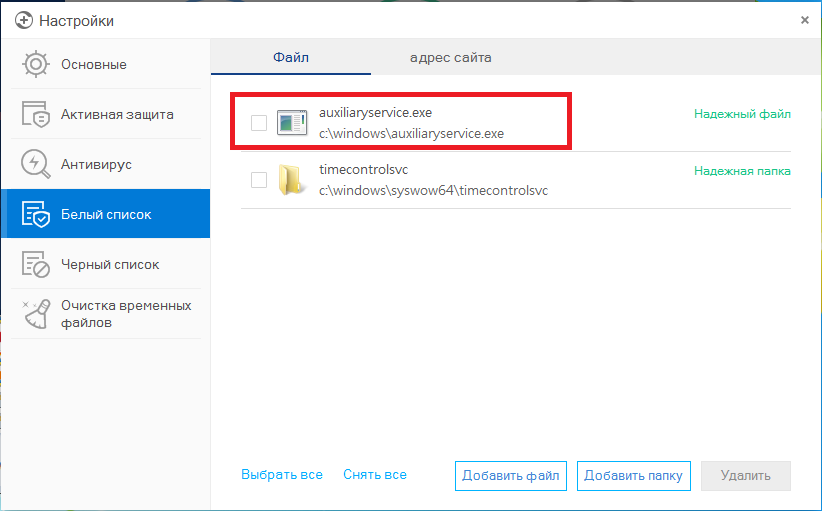Click the plus logo beside Настройки title

(x=23, y=20)
